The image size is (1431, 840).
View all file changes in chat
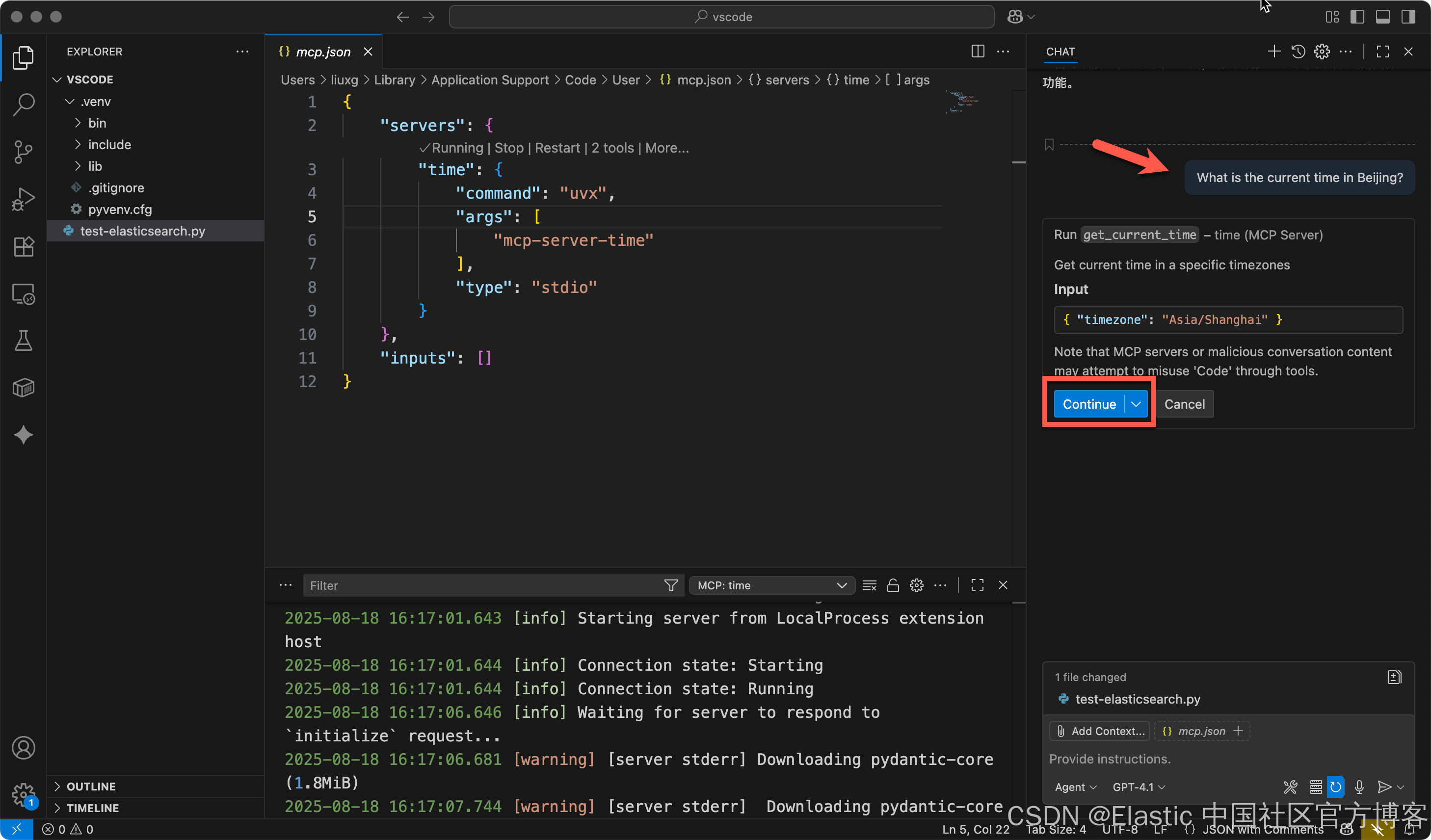(x=1394, y=677)
